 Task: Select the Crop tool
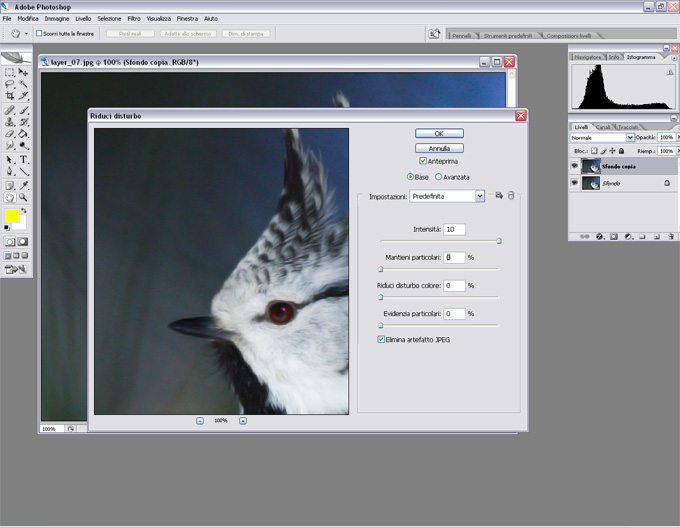point(10,96)
